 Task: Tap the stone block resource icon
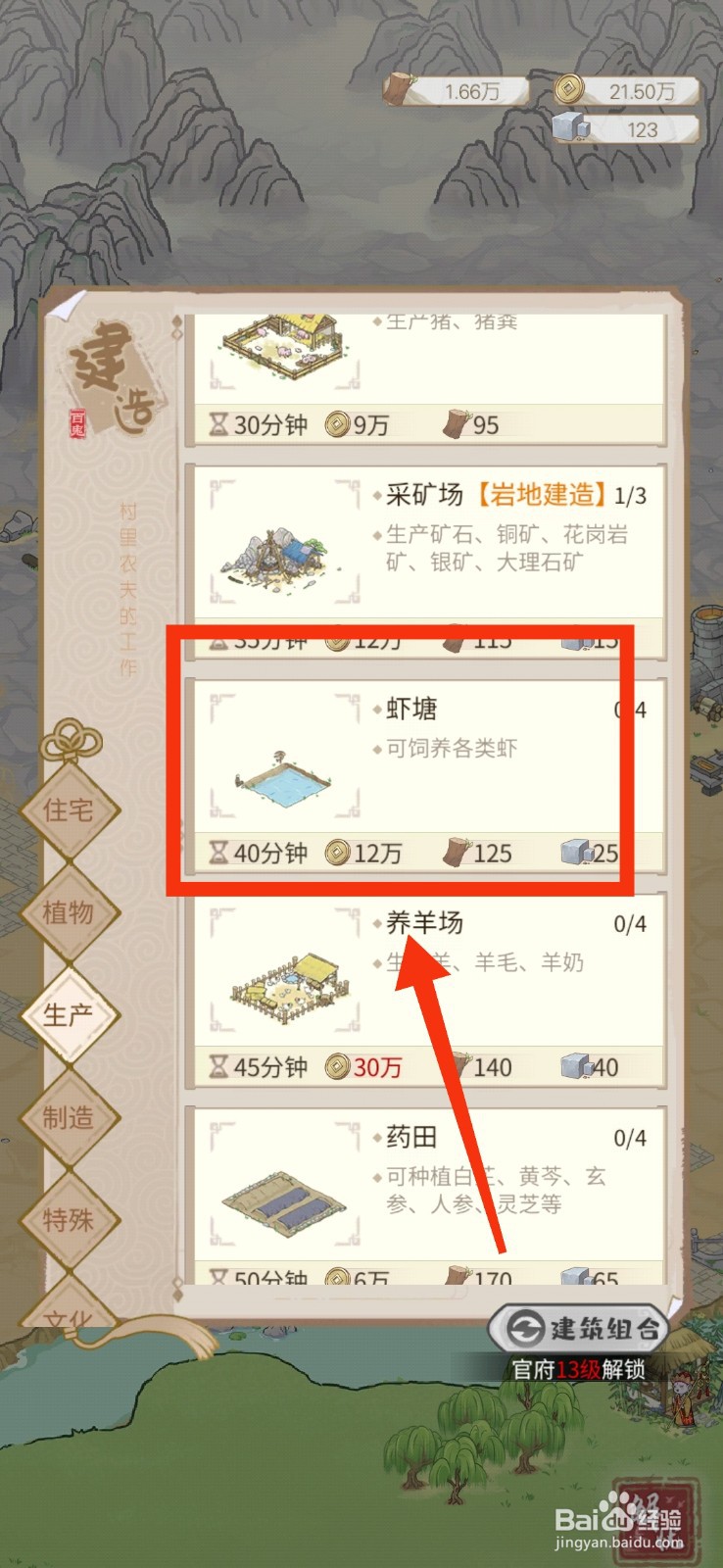click(569, 128)
